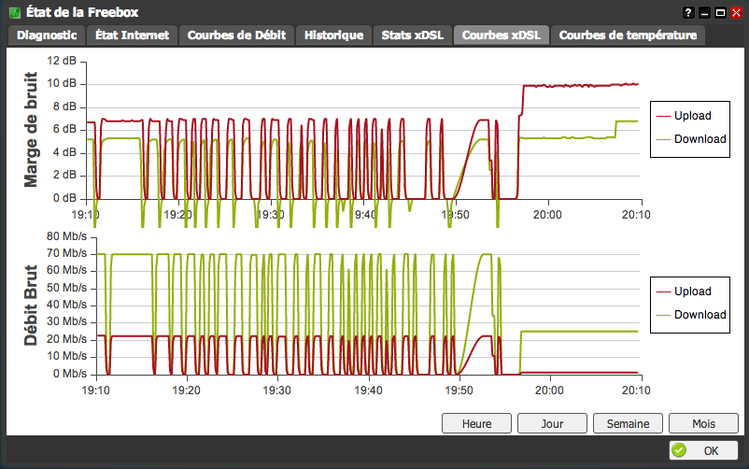749x469 pixels.
Task: Click the 20:00 label on noise chart
Action: pos(547,215)
